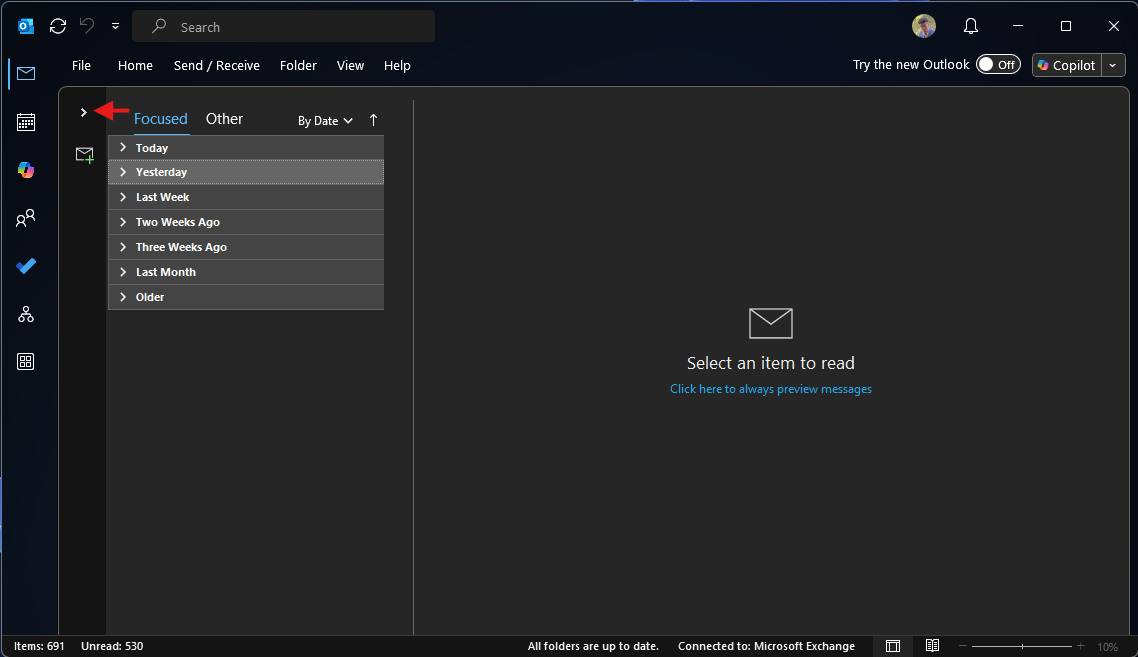Switch to Reading view in status bar
Viewport: 1138px width, 657px height.
tap(932, 646)
